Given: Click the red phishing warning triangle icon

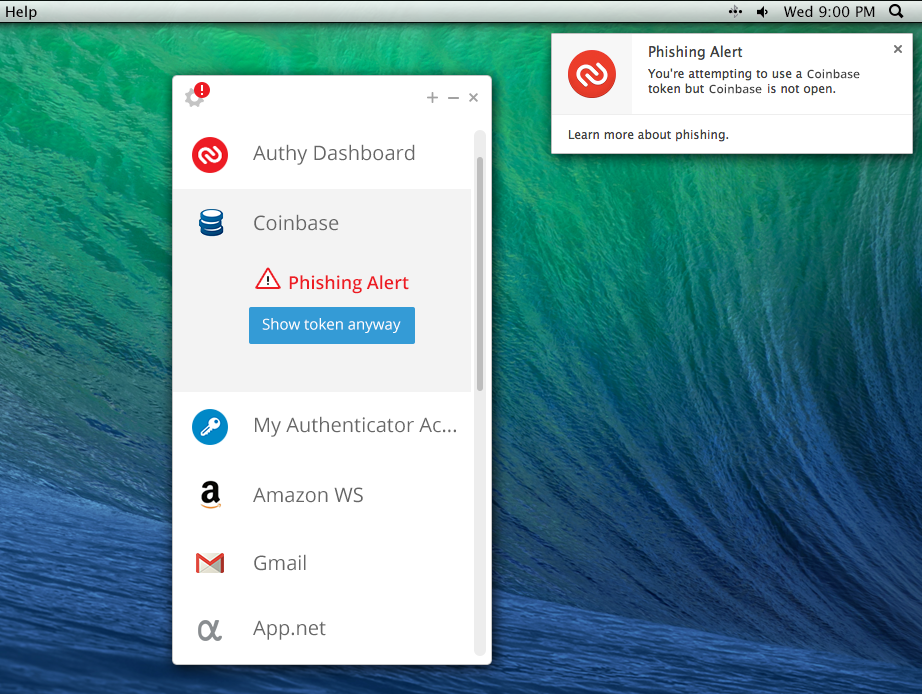Looking at the screenshot, I should click(268, 279).
